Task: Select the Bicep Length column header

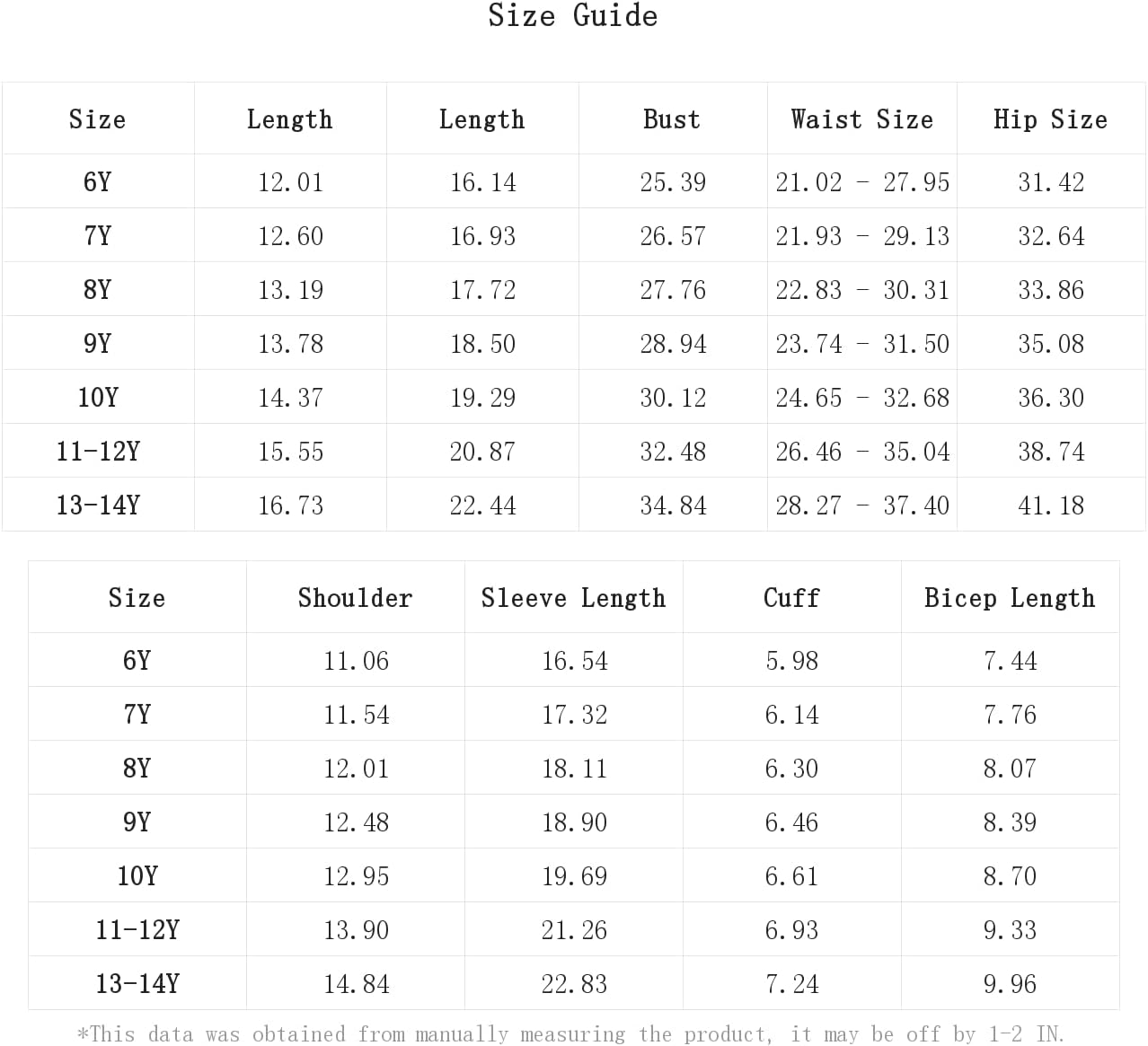Action: [x=1010, y=598]
